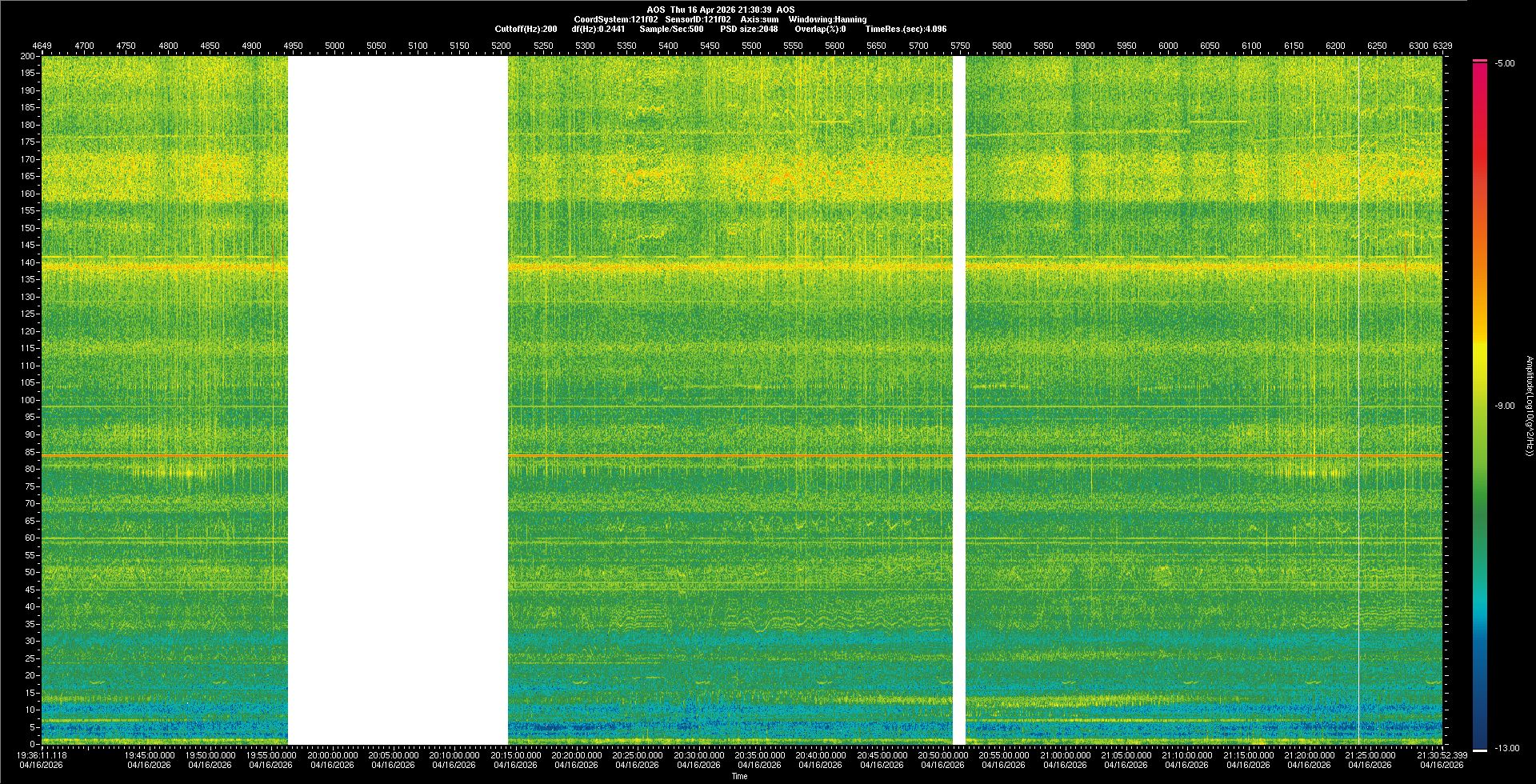The width and height of the screenshot is (1536, 784).
Task: Click the 20:15:00.000 time axis label
Action: pyautogui.click(x=515, y=755)
